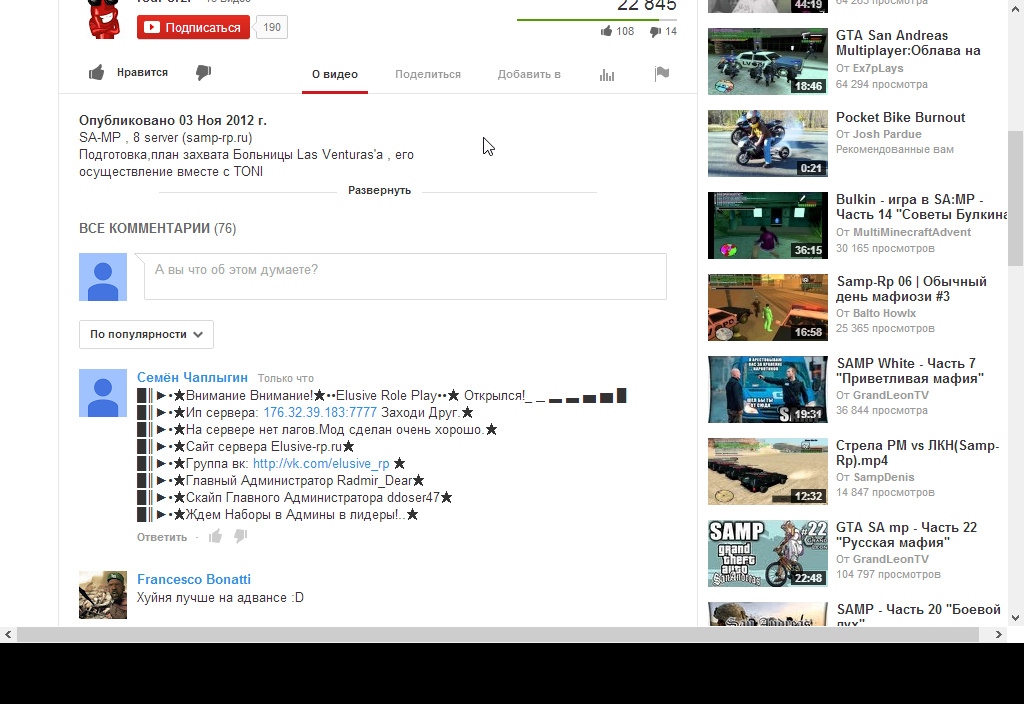Reply to comment via Ответить

(162, 537)
